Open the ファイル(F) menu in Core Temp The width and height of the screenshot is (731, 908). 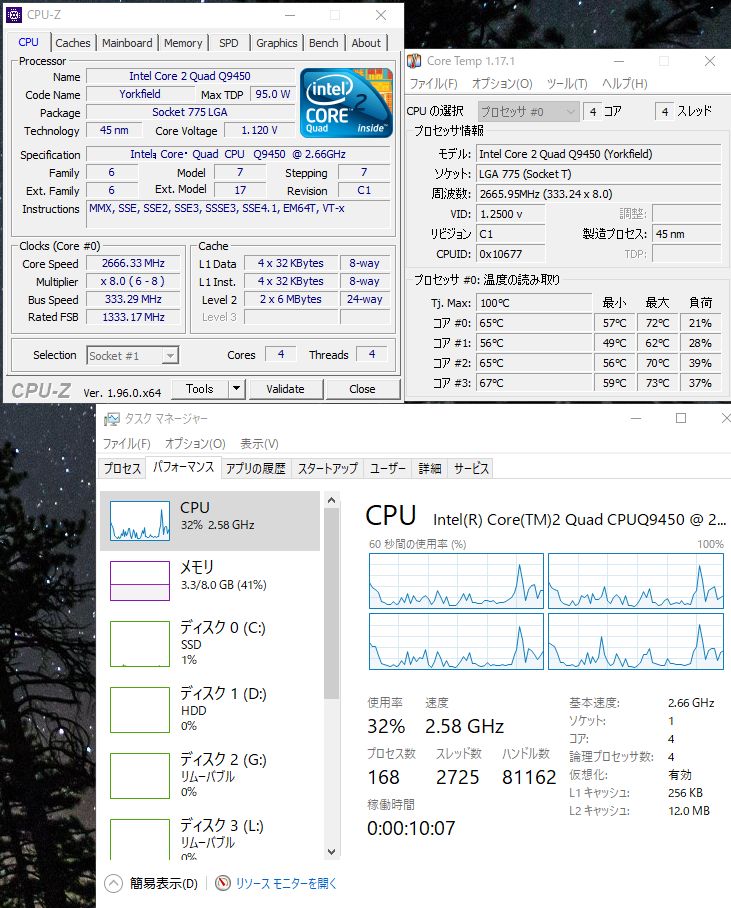pos(433,84)
